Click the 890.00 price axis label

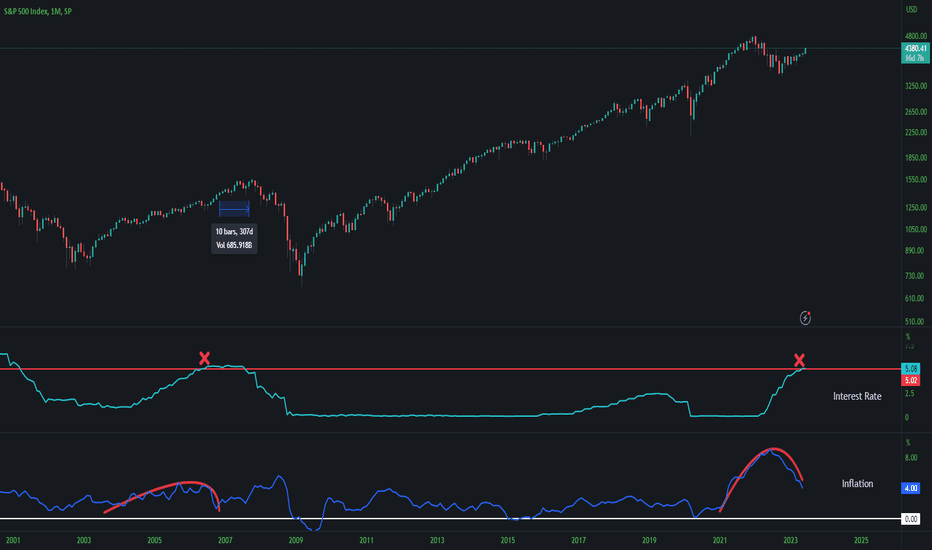(x=915, y=251)
